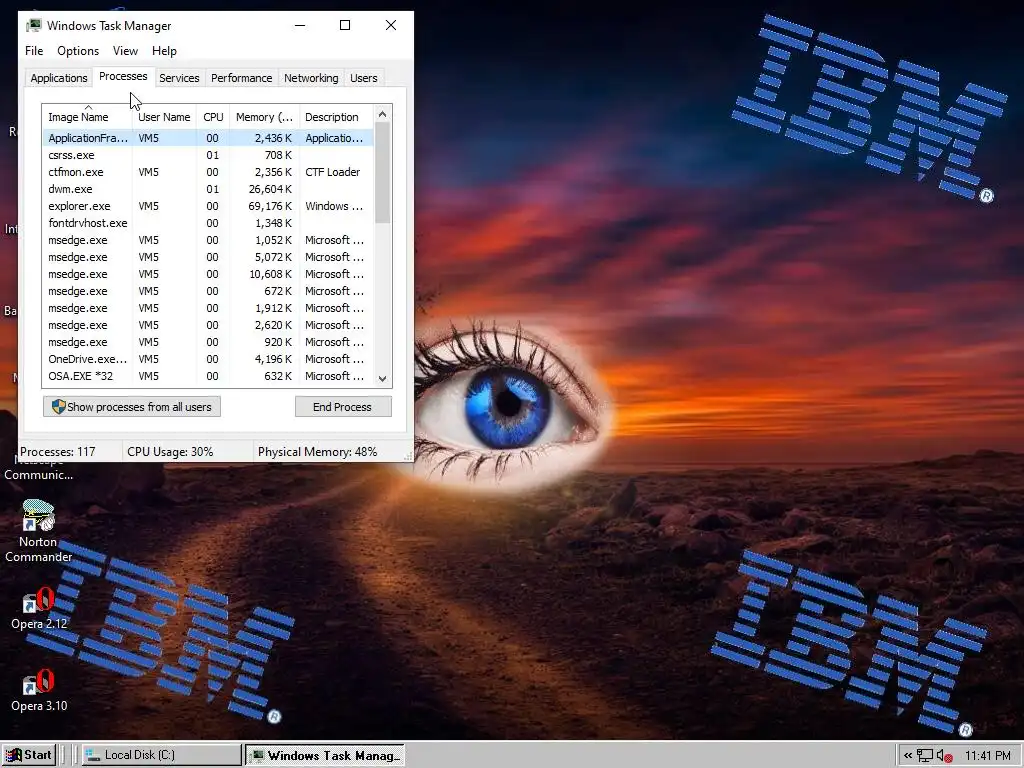1024x768 pixels.
Task: Sort by the User Name column header
Action: 164,117
